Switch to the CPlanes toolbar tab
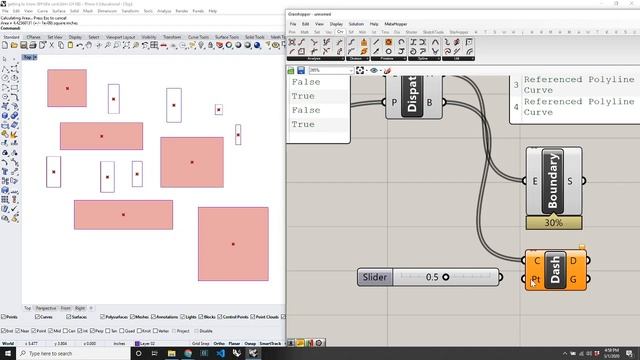 [33, 37]
